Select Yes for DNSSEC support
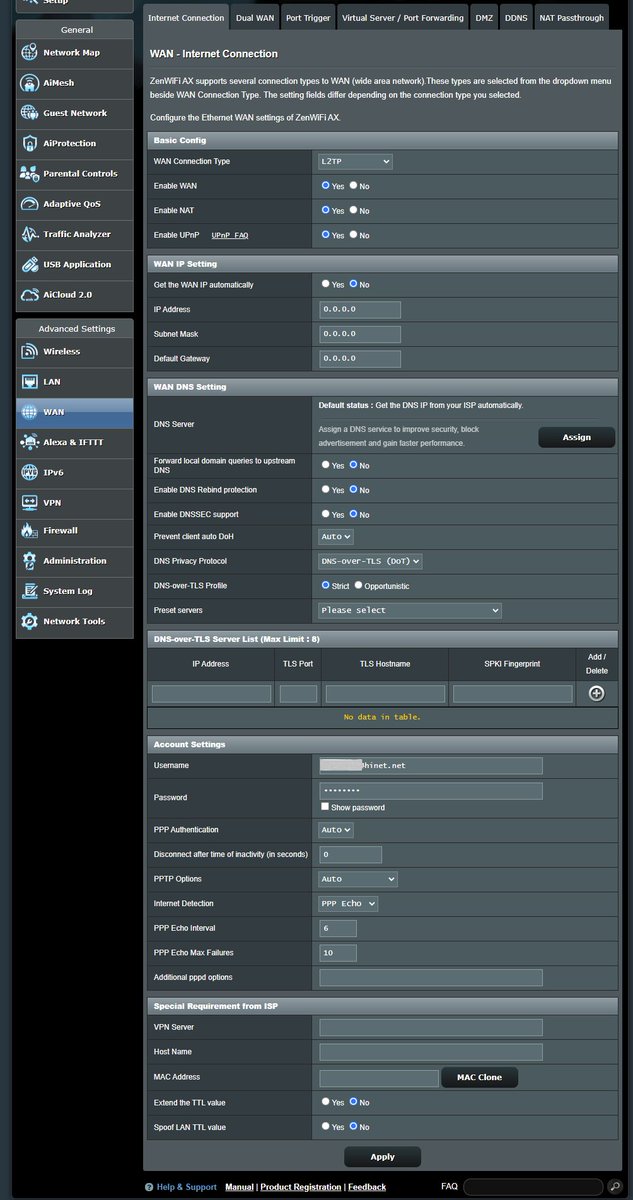The image size is (633, 1200). point(326,514)
